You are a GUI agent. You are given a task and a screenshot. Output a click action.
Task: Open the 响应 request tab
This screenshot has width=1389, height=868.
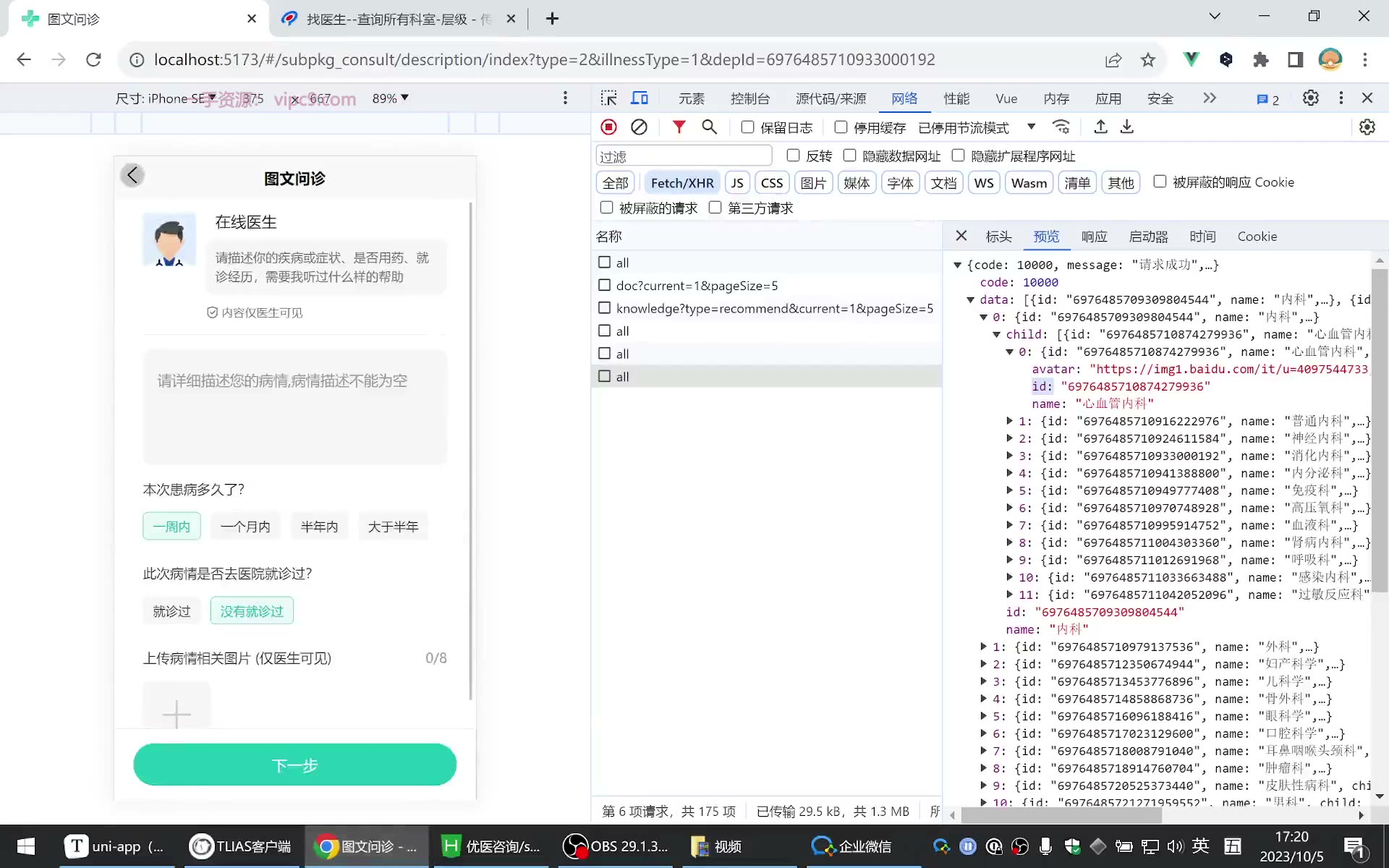tap(1095, 237)
